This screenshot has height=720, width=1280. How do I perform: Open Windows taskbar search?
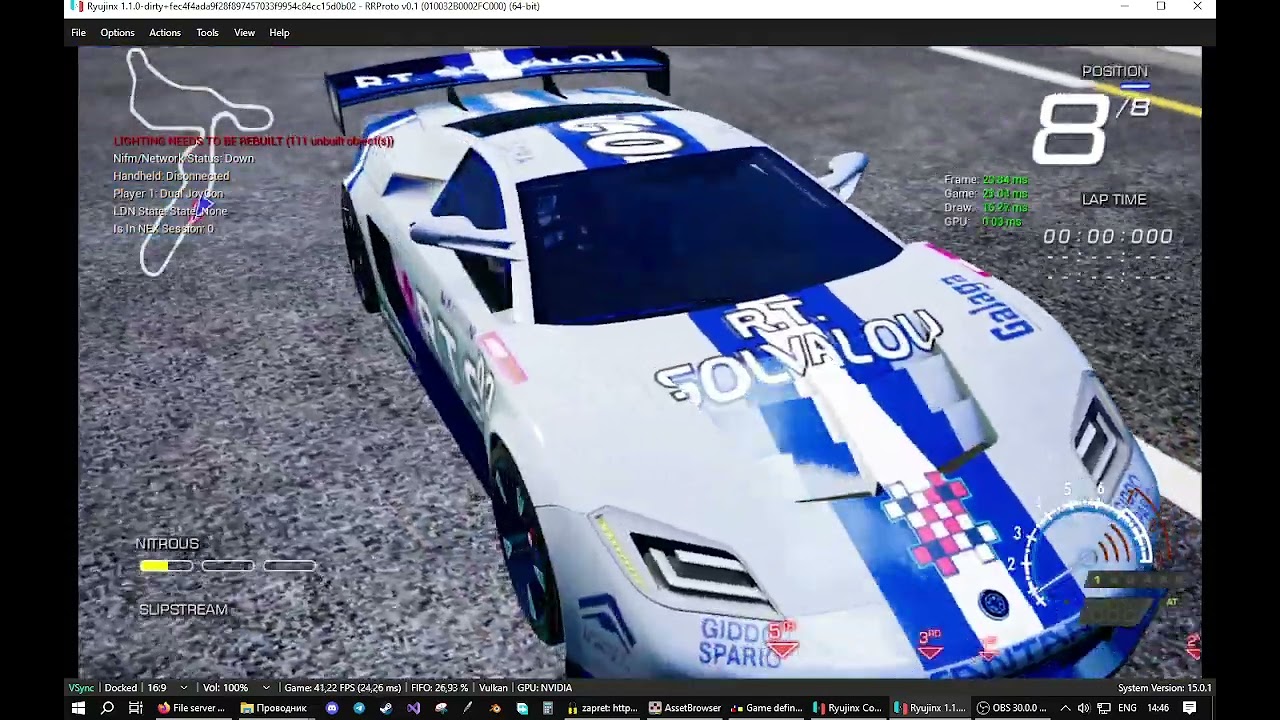(107, 708)
